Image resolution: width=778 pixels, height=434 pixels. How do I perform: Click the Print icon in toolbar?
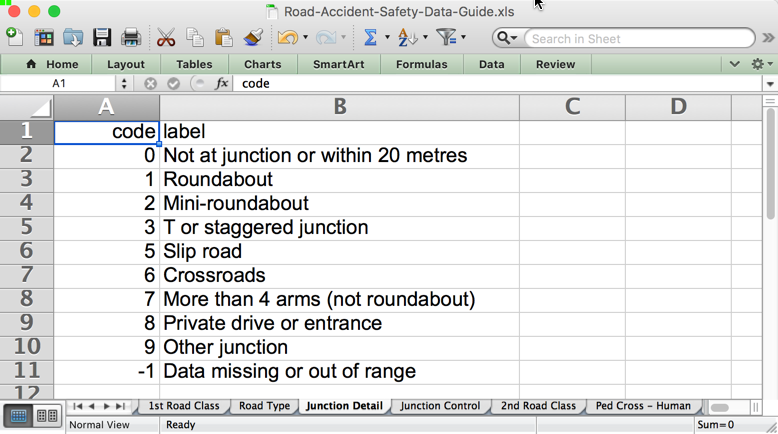pos(131,38)
